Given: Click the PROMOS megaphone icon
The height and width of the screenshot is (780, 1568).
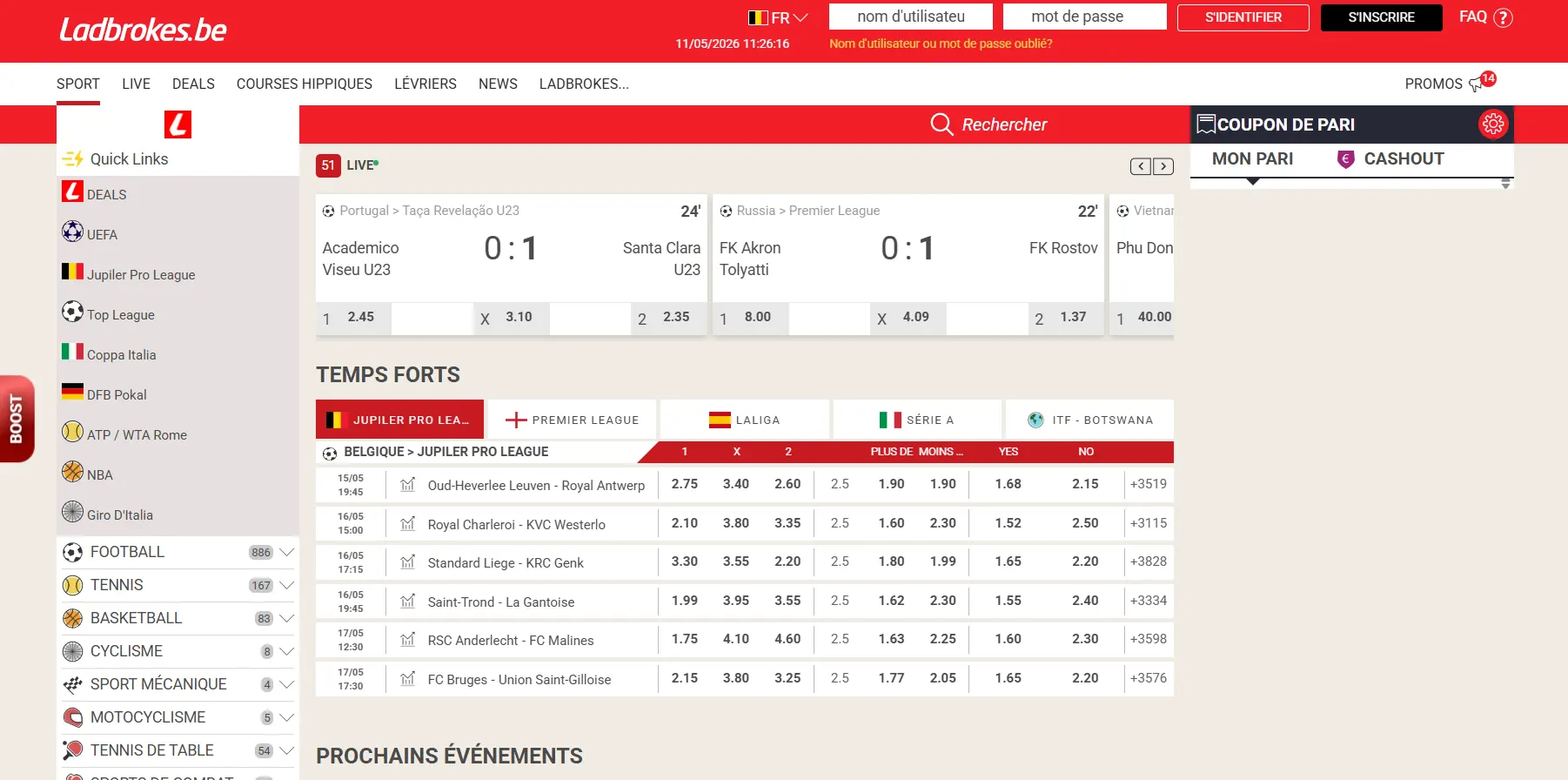Looking at the screenshot, I should tap(1477, 84).
